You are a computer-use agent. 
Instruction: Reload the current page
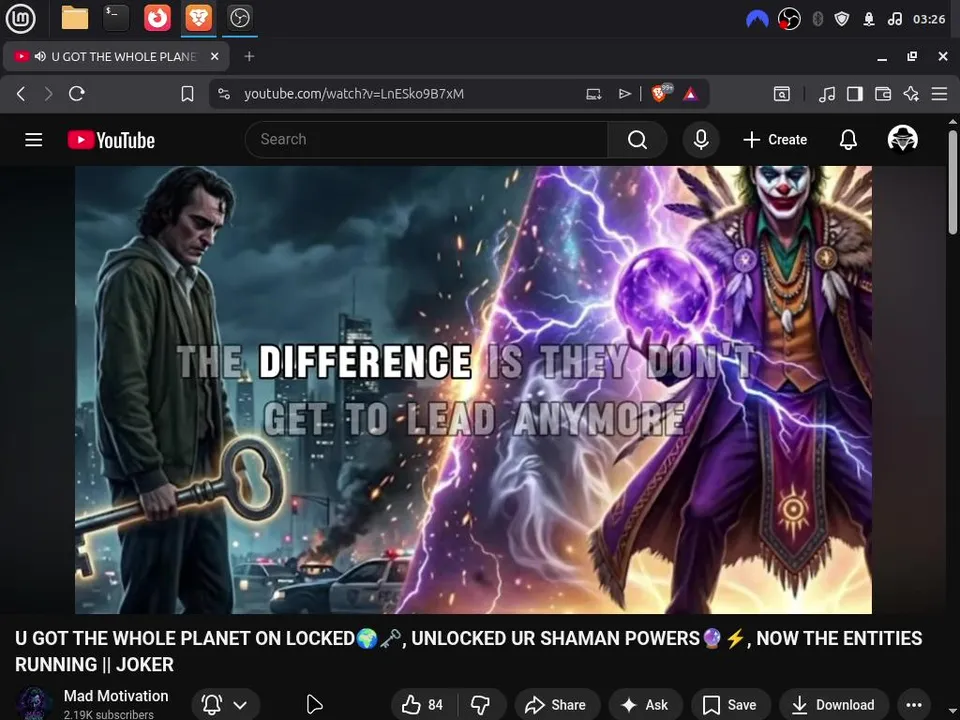77,94
